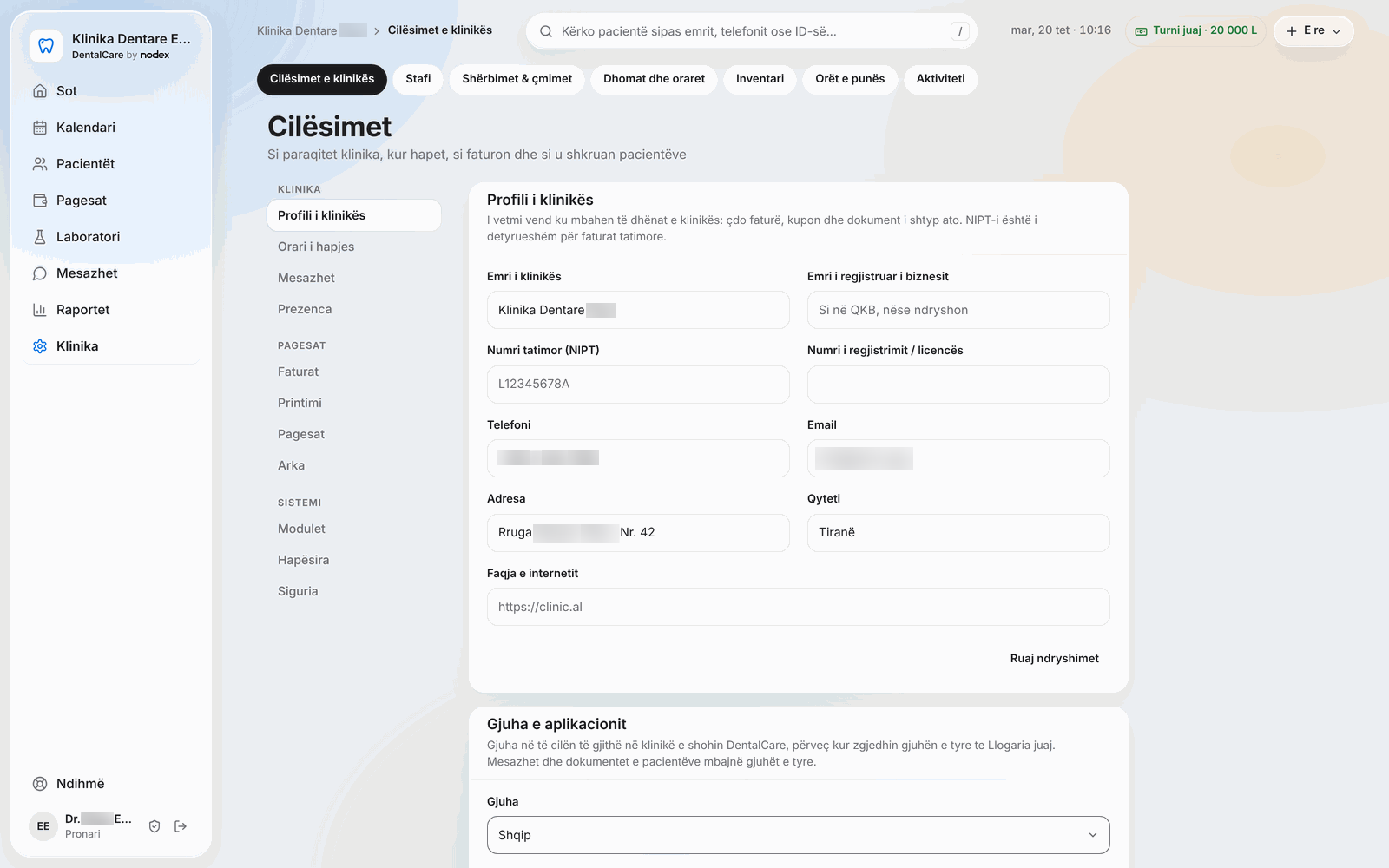
Task: Open the Orët e punës tab
Action: pos(851,79)
